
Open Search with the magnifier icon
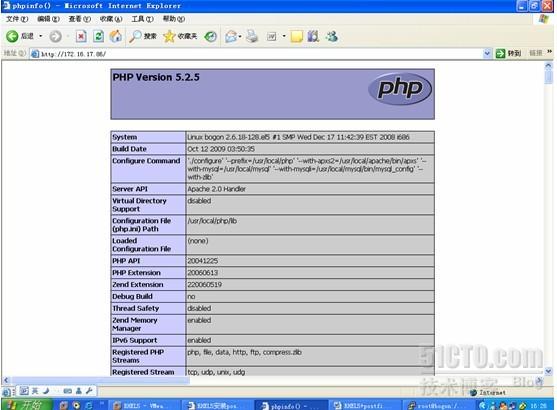click(x=135, y=36)
